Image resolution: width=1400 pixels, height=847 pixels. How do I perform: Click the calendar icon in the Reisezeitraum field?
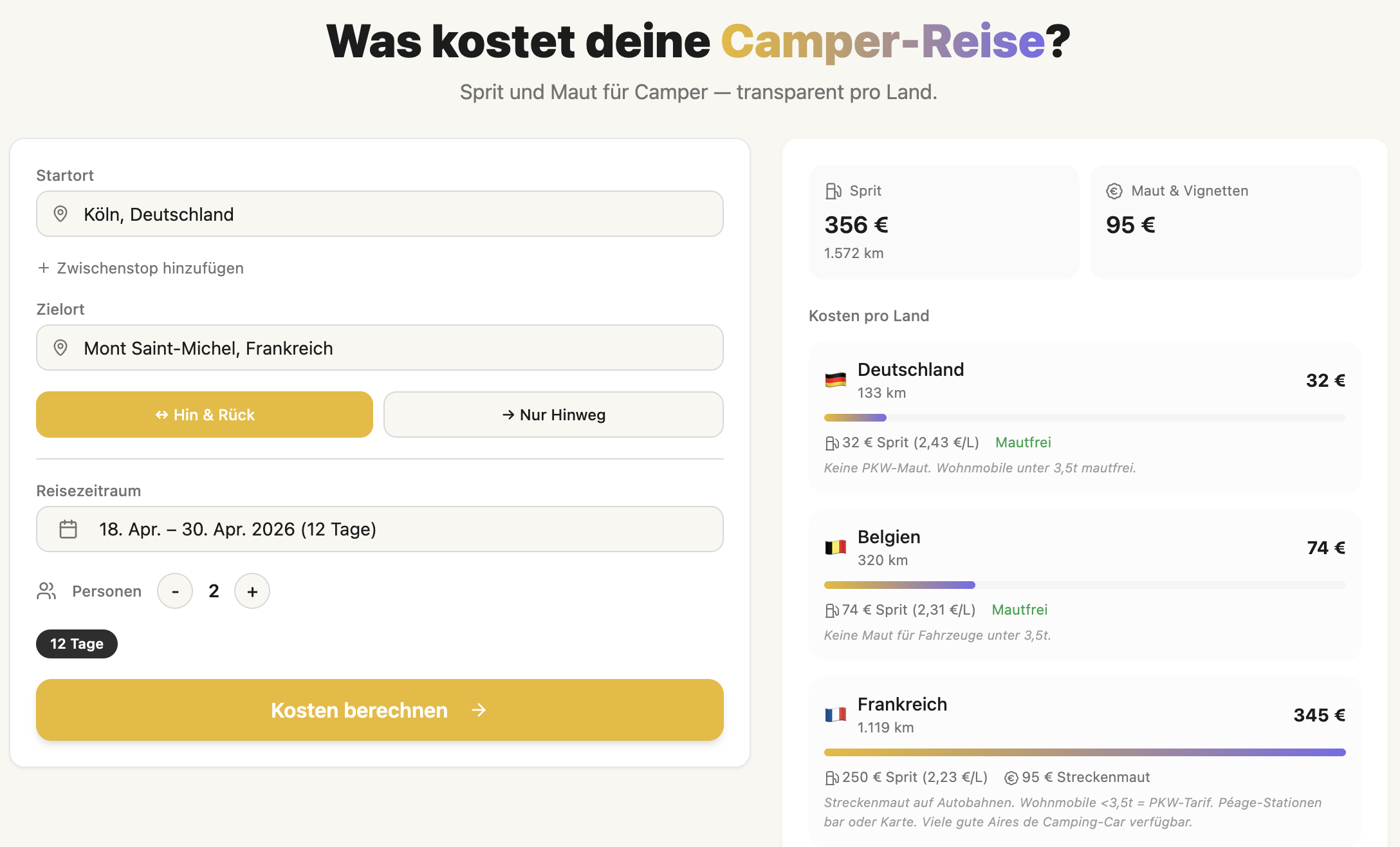coord(68,528)
